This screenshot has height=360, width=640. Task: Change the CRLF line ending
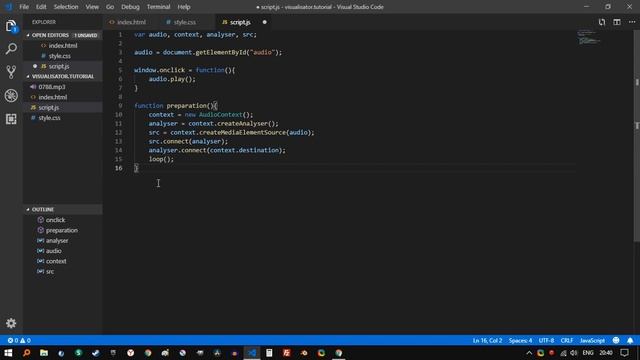(567, 340)
